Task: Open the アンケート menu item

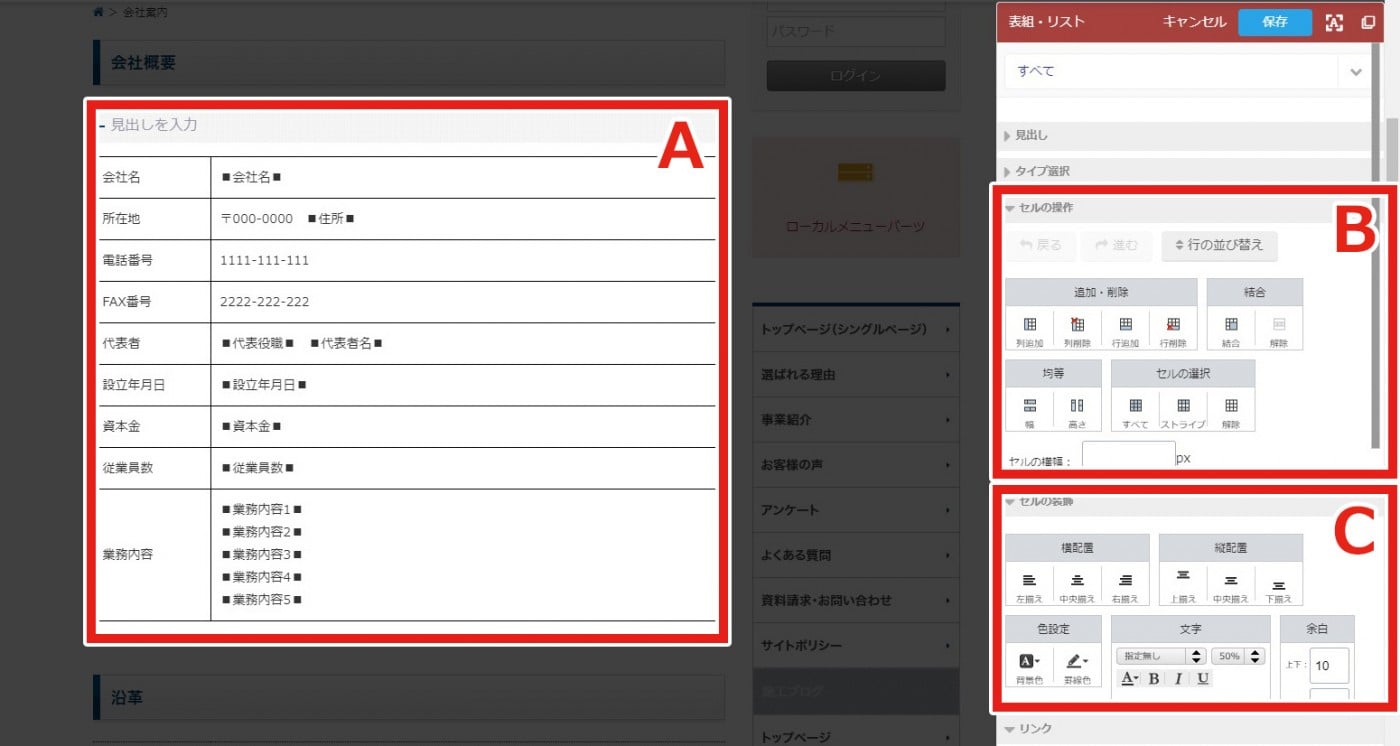Action: 856,510
